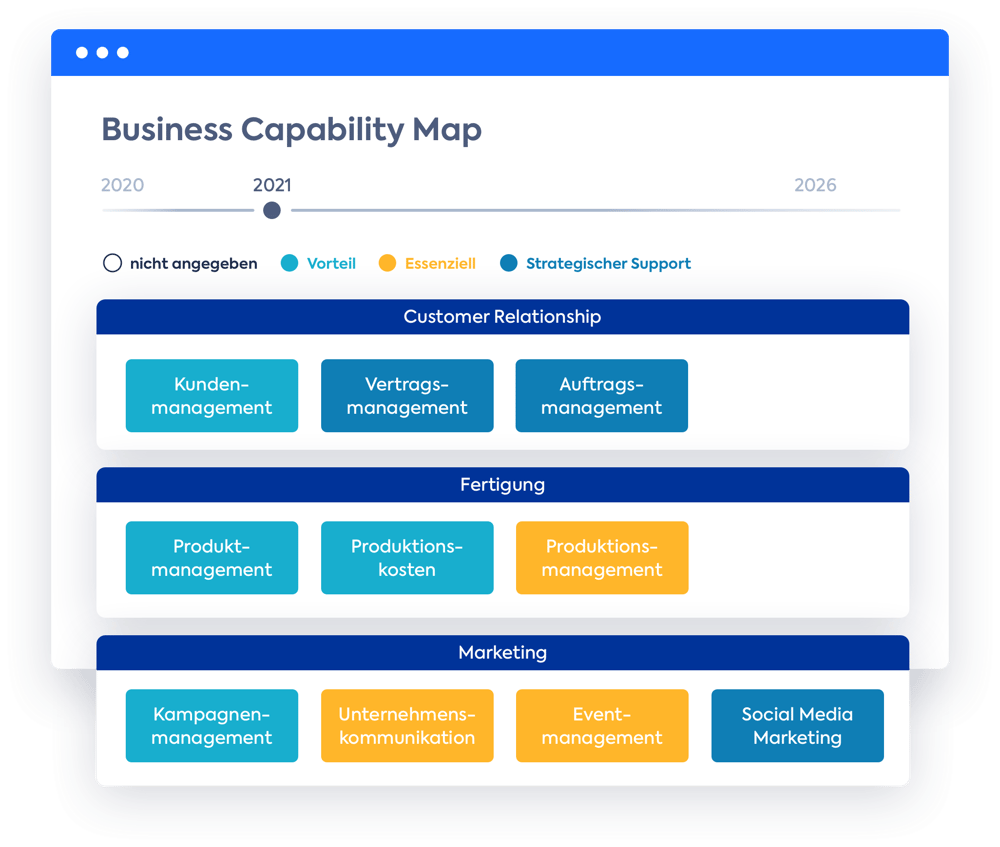The height and width of the screenshot is (847, 1000).
Task: Select the Produktionskosten card
Action: pos(407,557)
